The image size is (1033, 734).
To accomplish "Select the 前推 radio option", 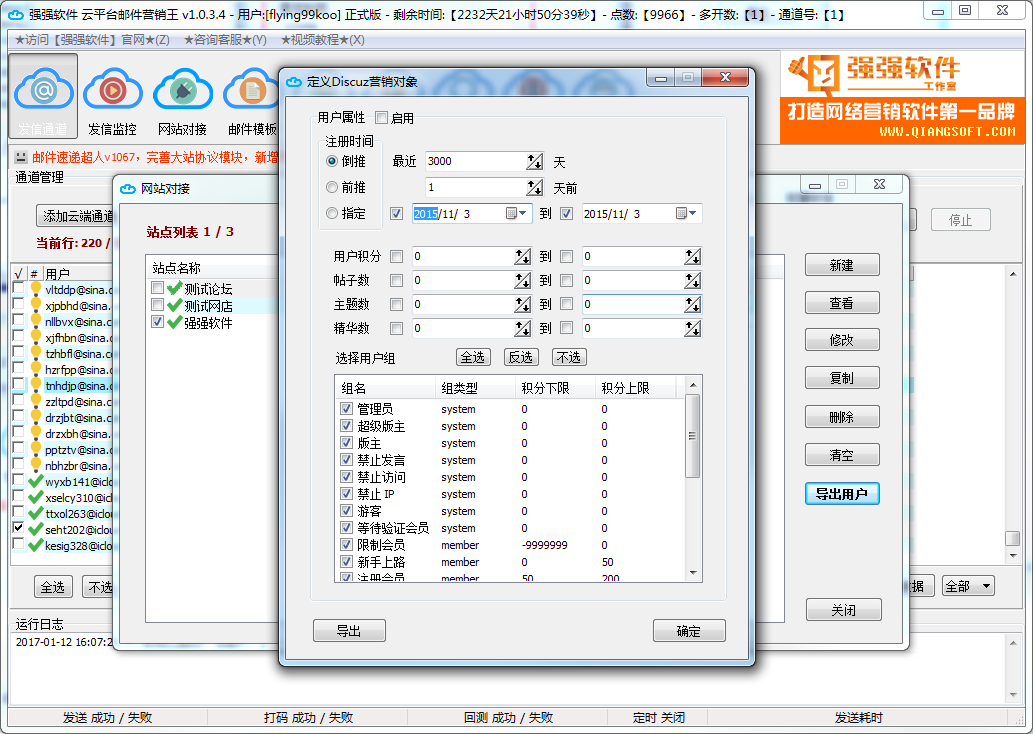I will [x=332, y=188].
